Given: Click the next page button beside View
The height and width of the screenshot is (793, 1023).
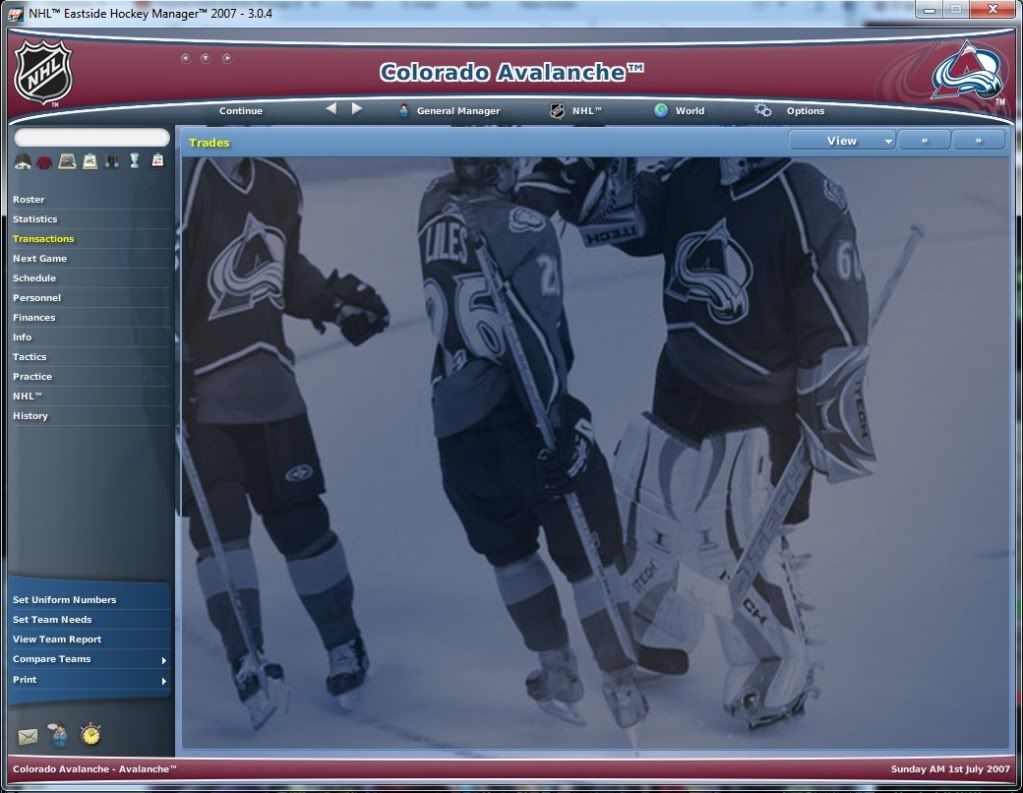Looking at the screenshot, I should tap(978, 140).
